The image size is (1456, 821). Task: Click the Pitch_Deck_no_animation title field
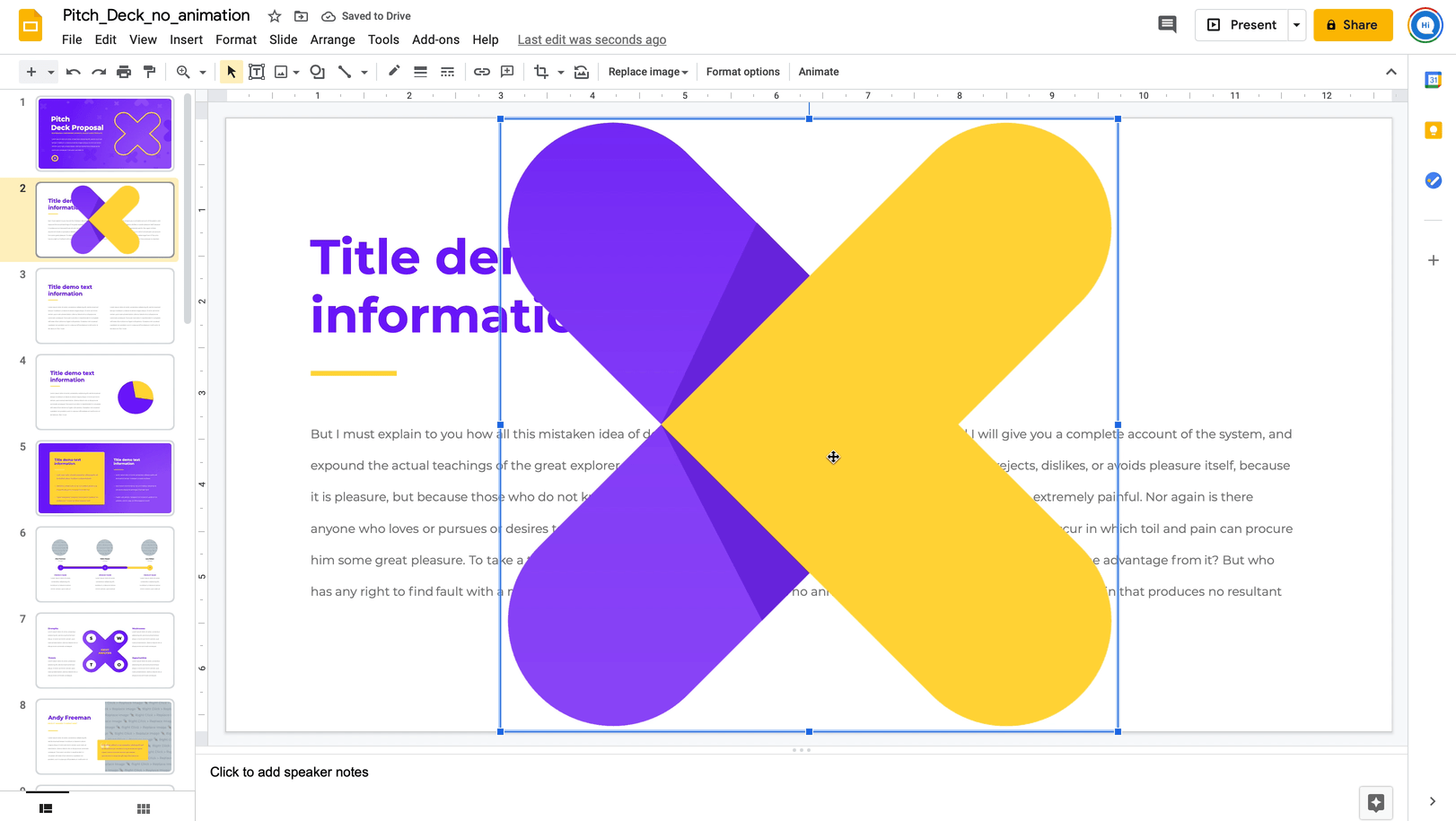click(156, 15)
